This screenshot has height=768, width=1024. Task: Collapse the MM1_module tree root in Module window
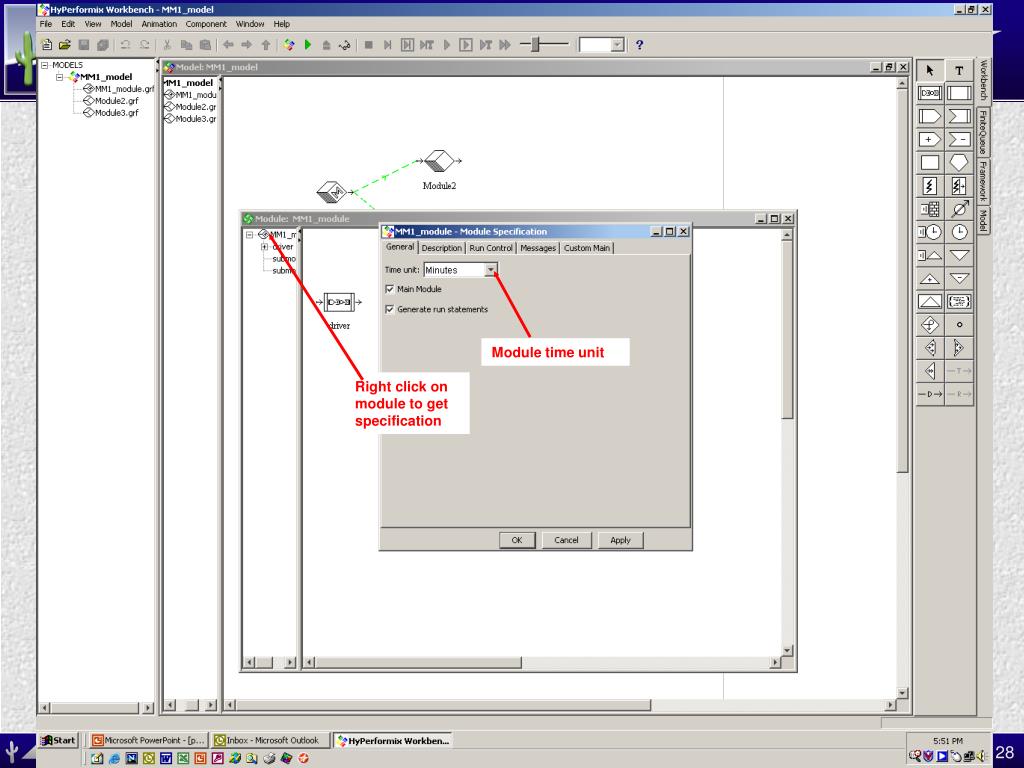(x=249, y=234)
